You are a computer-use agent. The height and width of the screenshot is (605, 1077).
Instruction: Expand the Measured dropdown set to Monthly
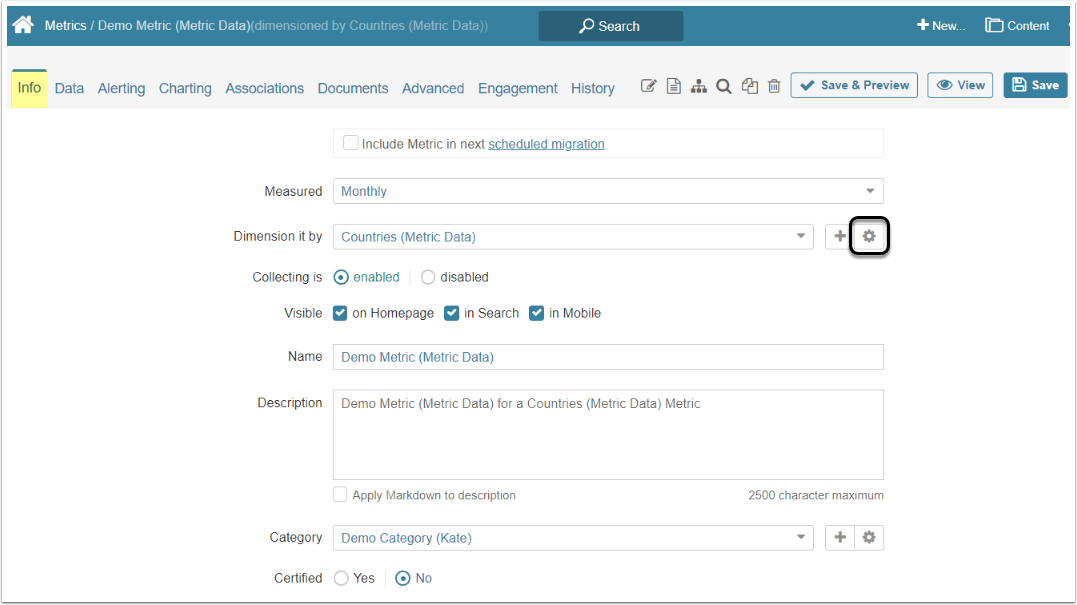(x=607, y=191)
